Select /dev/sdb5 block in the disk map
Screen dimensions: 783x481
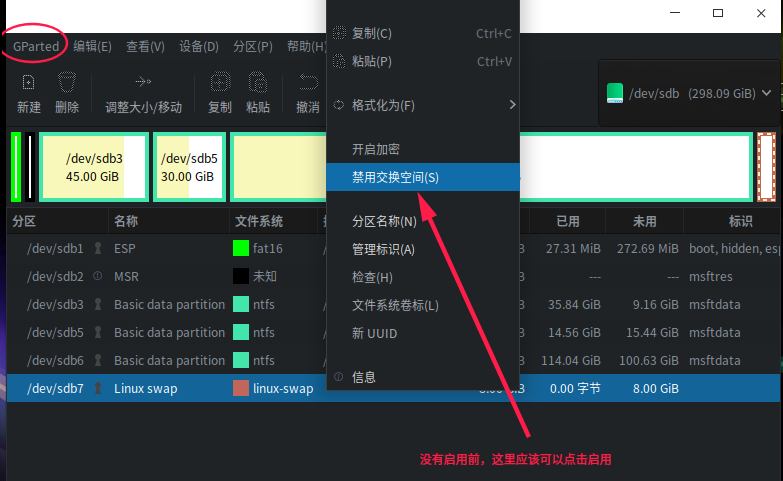189,167
